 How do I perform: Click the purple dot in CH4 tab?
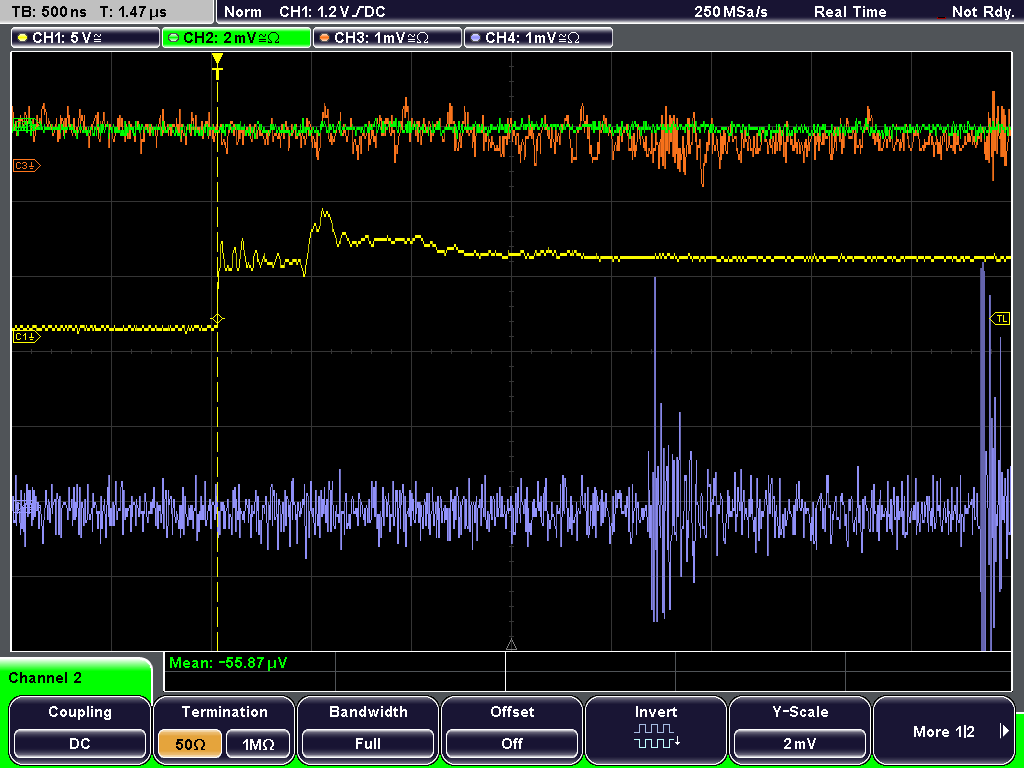[475, 38]
